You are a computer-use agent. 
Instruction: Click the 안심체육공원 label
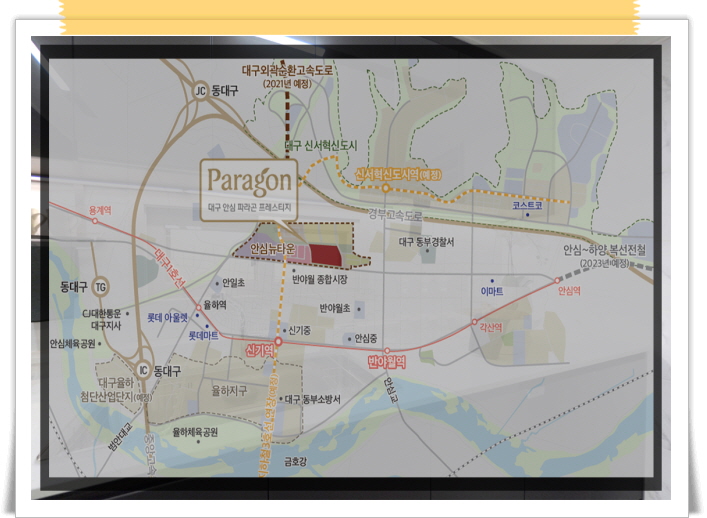73,344
